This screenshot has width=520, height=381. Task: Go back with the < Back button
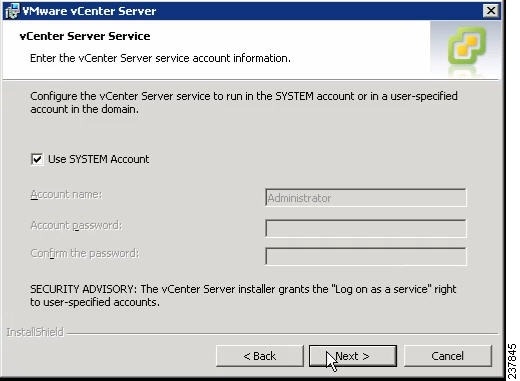(260, 356)
